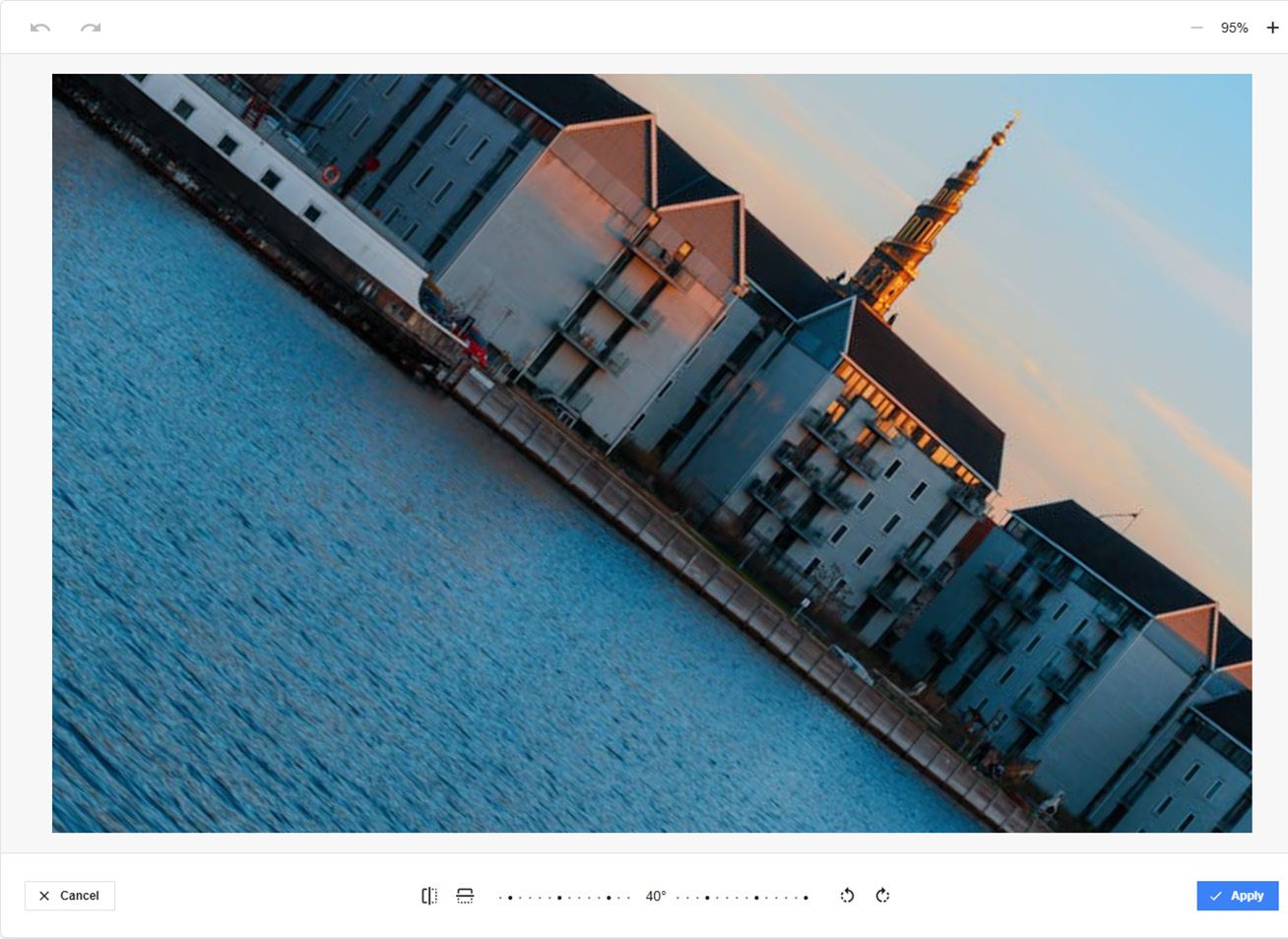Click the middle large dot on right slider
This screenshot has height=939, width=1288.
tap(756, 898)
